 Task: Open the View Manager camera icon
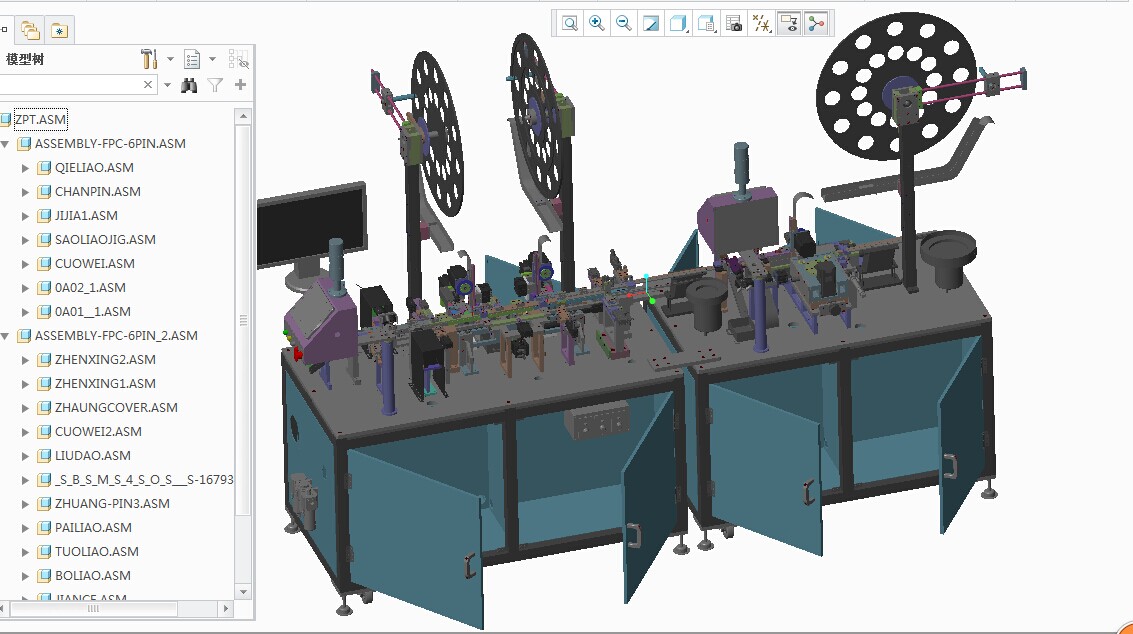click(x=732, y=22)
